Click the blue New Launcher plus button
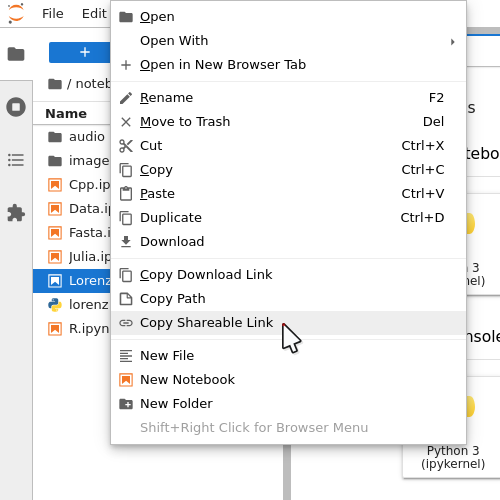This screenshot has width=500, height=500. pos(80,52)
